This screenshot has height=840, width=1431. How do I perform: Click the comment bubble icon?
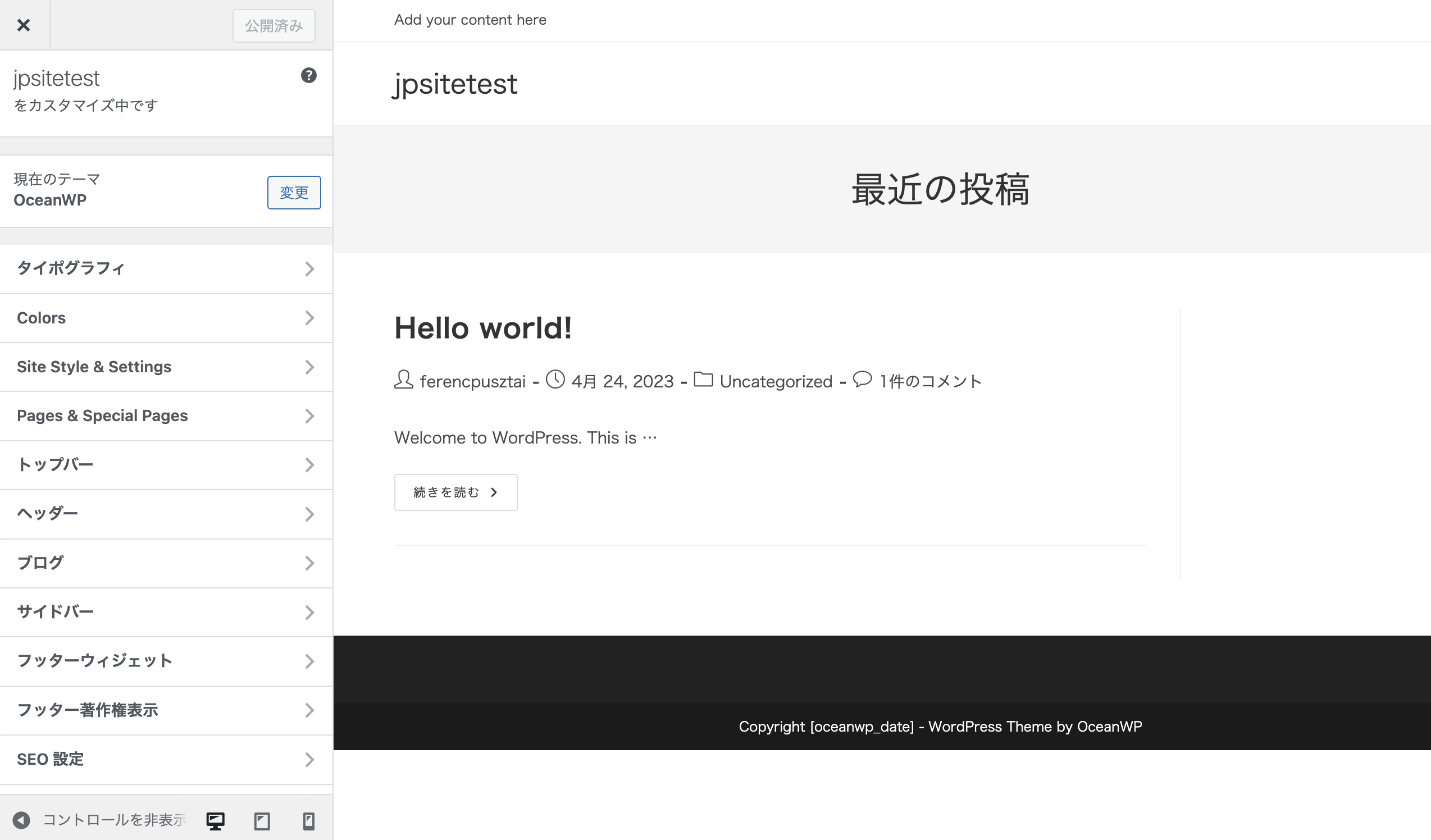[x=862, y=381]
